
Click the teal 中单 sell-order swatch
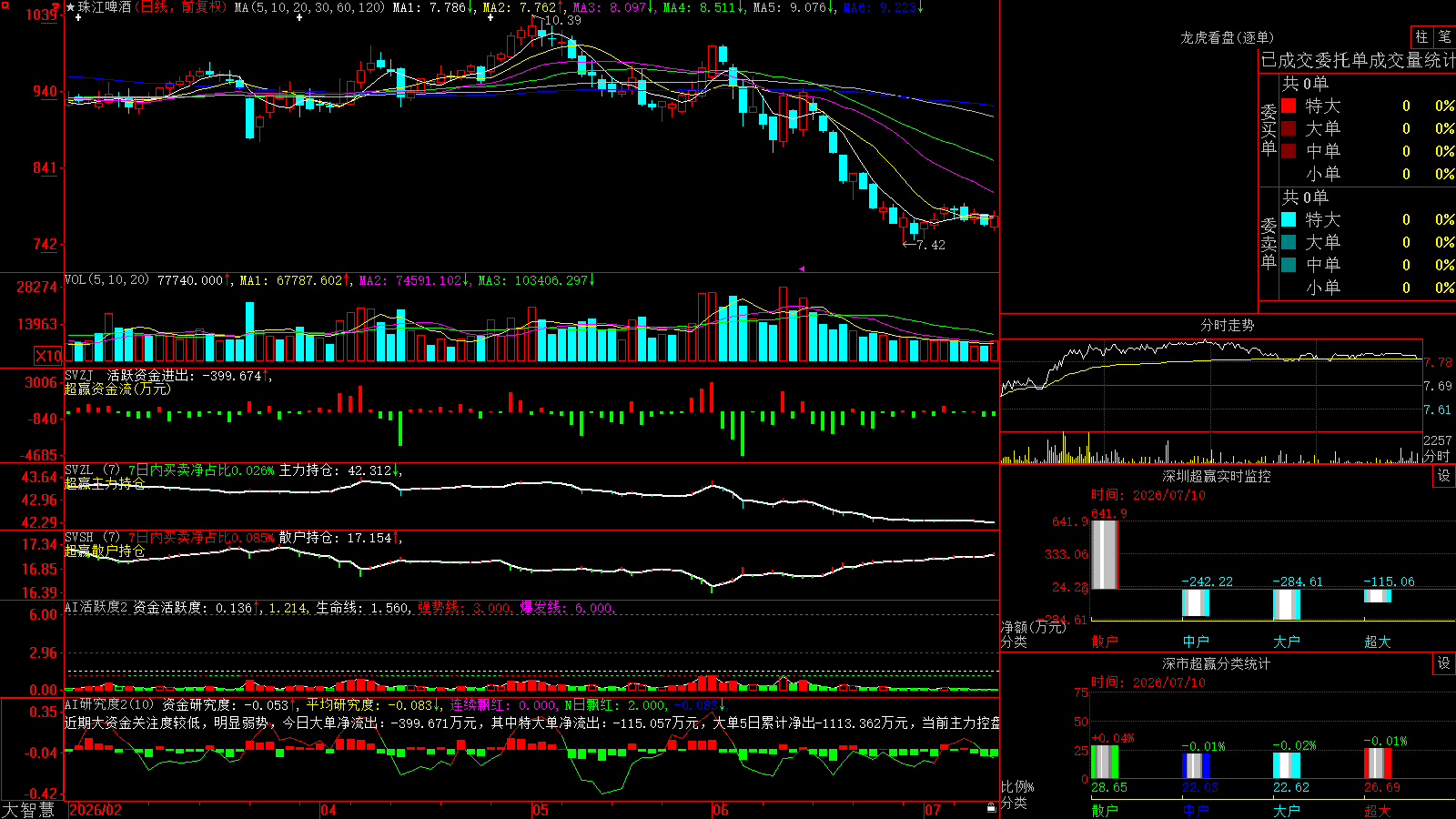click(1289, 265)
